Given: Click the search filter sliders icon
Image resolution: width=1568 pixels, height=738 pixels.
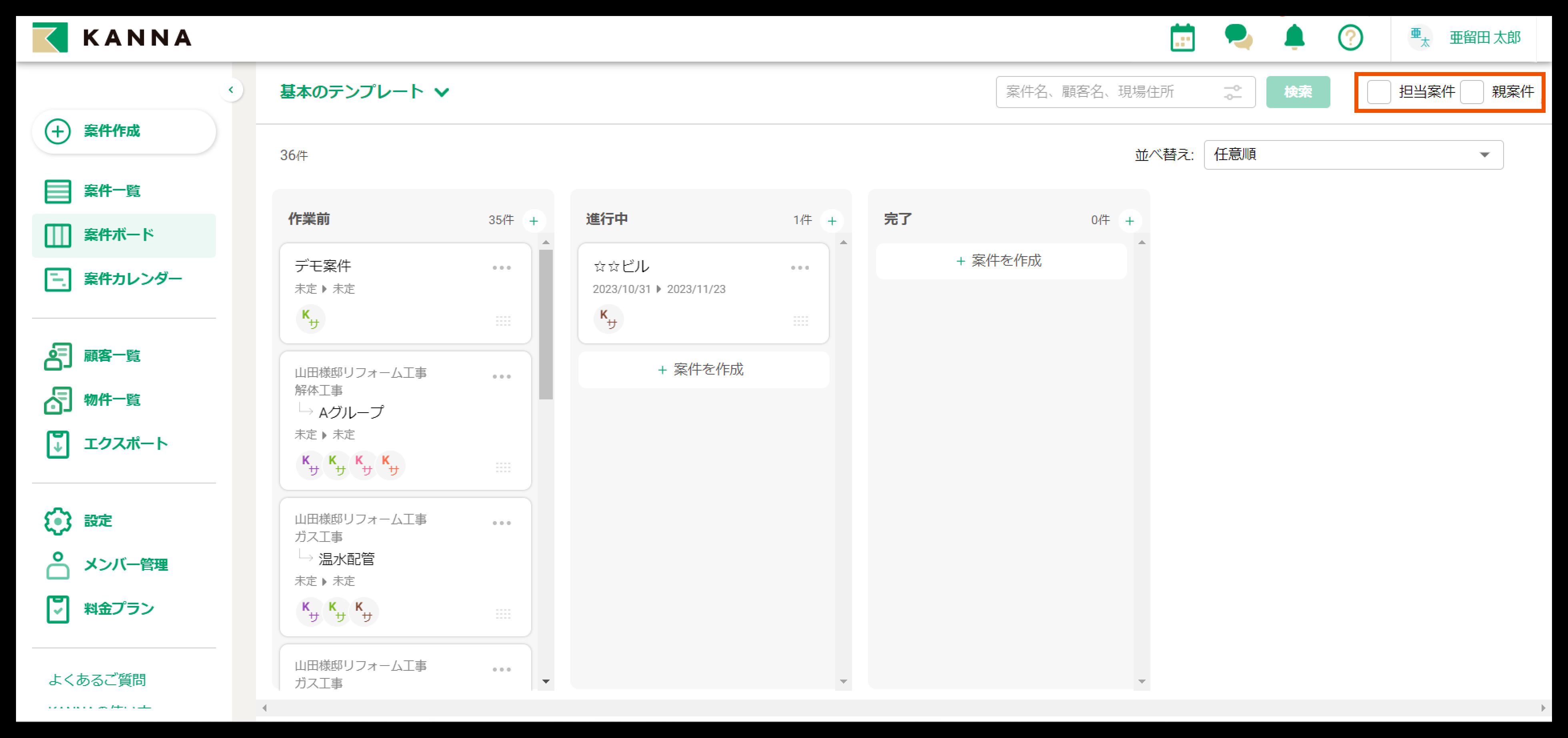Looking at the screenshot, I should [1233, 92].
